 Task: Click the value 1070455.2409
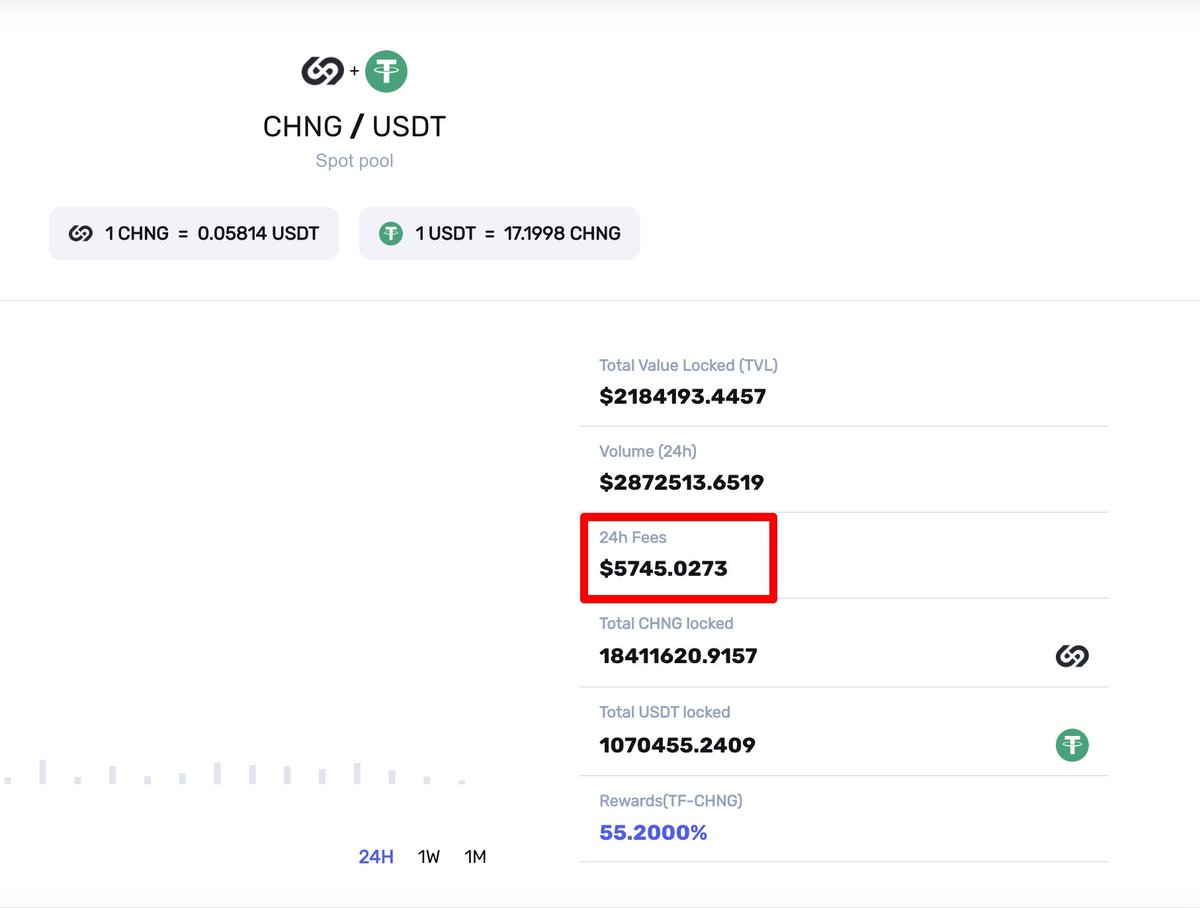677,745
